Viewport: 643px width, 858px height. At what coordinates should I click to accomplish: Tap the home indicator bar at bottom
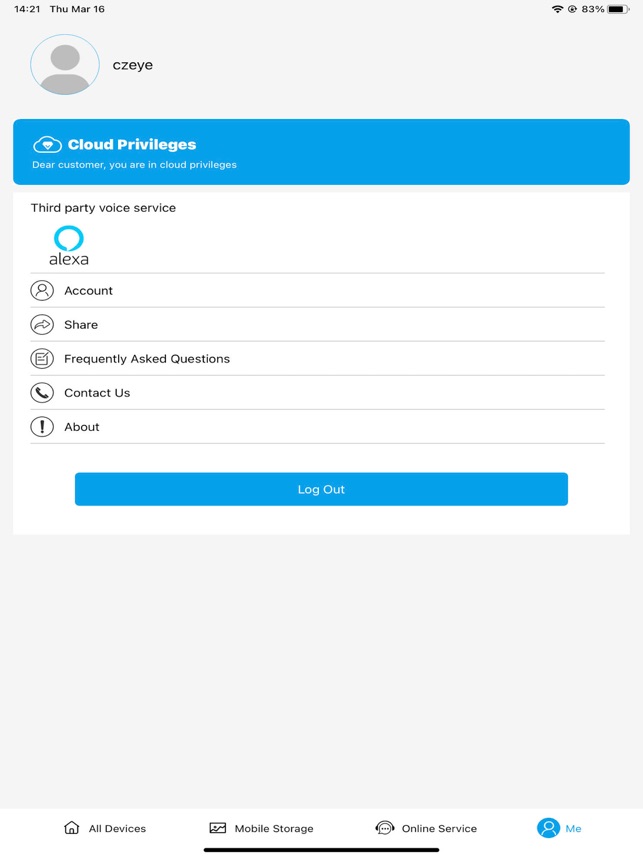tap(321, 851)
